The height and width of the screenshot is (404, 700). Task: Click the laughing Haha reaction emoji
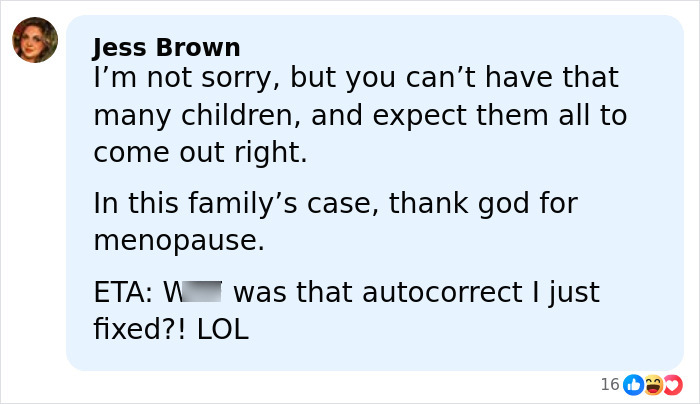[x=653, y=384]
